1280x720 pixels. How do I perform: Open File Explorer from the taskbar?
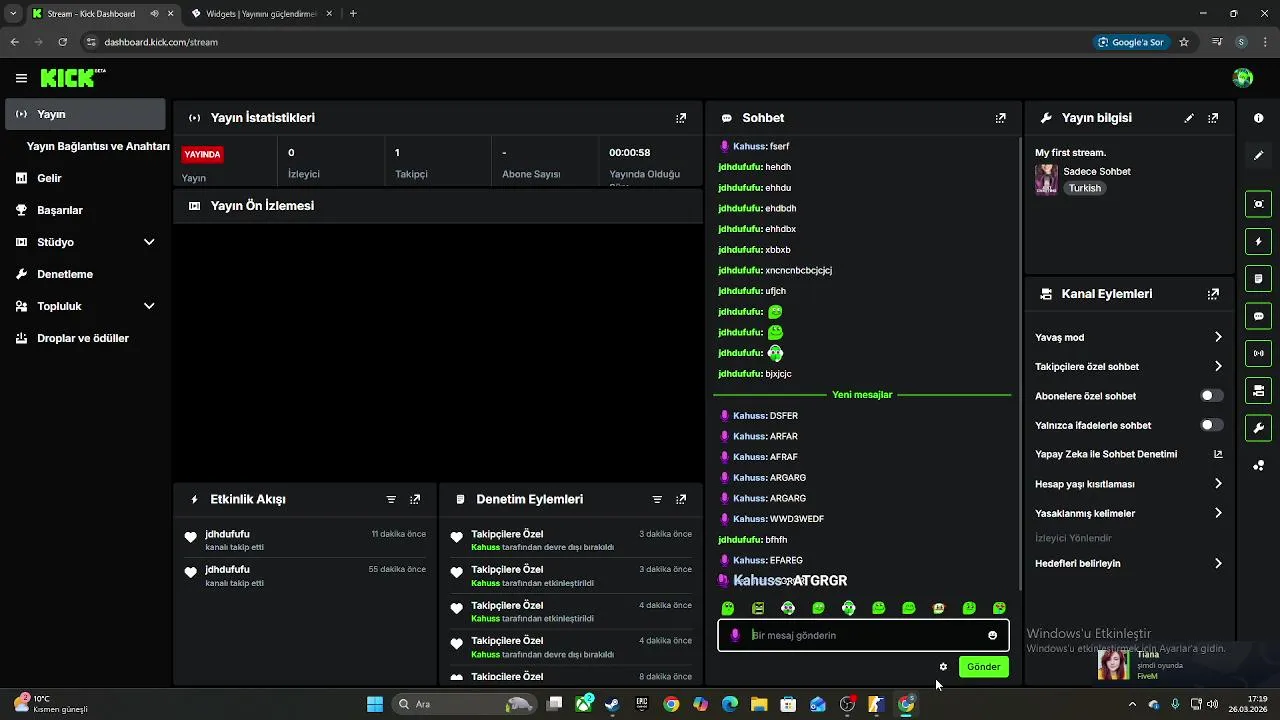pyautogui.click(x=758, y=704)
